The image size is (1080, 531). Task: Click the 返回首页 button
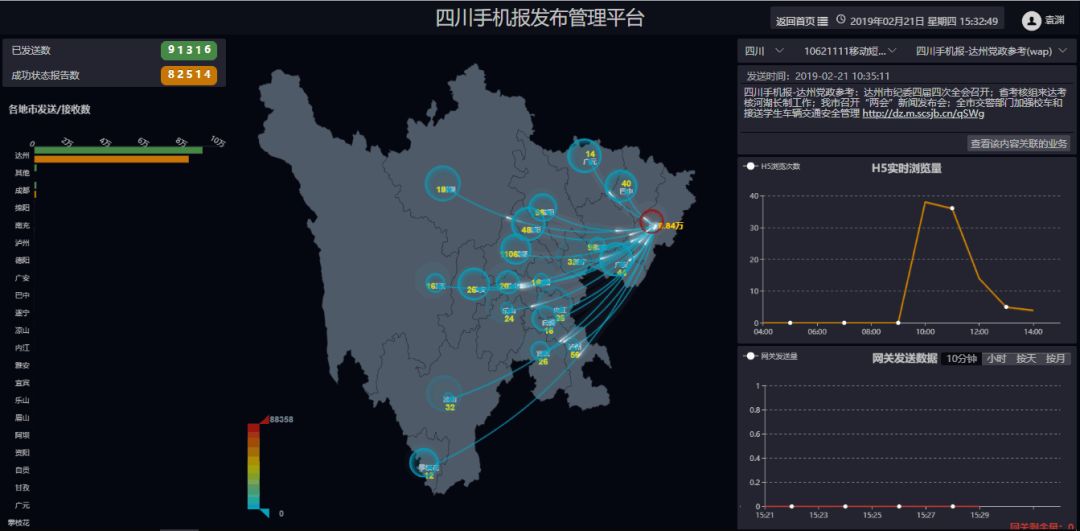pos(801,21)
